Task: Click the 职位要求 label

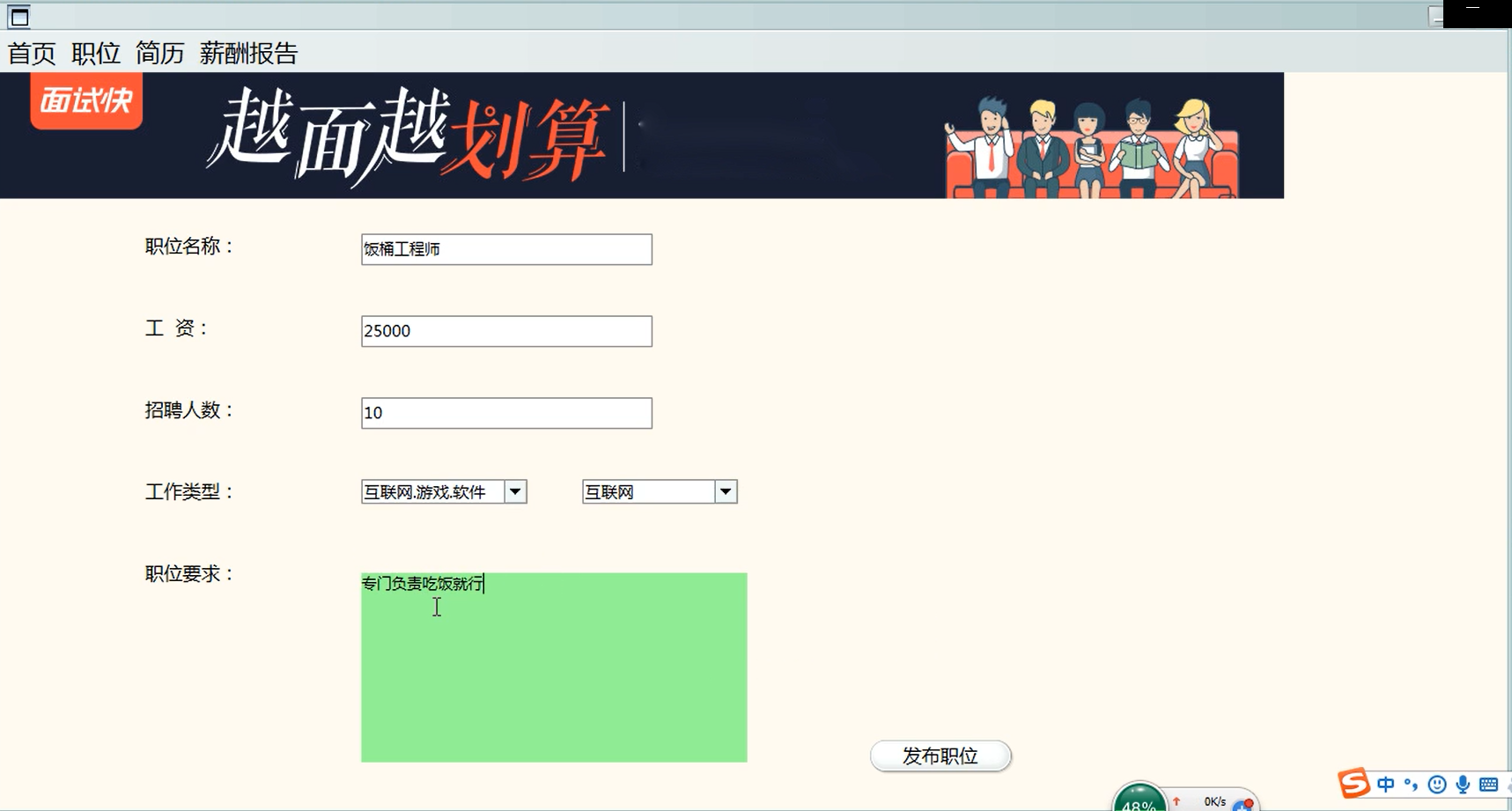Action: click(189, 574)
